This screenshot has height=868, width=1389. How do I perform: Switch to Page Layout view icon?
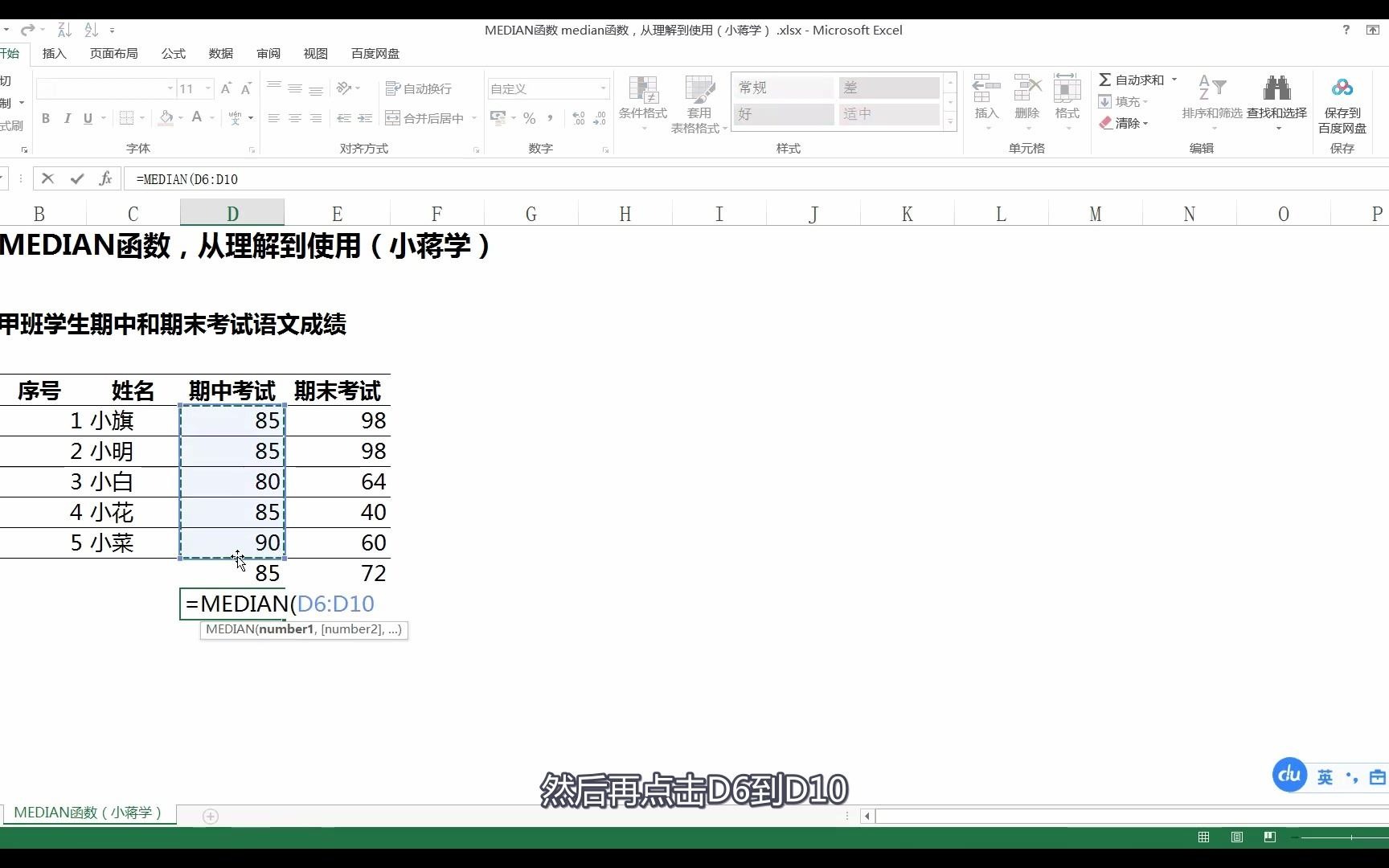[1236, 837]
